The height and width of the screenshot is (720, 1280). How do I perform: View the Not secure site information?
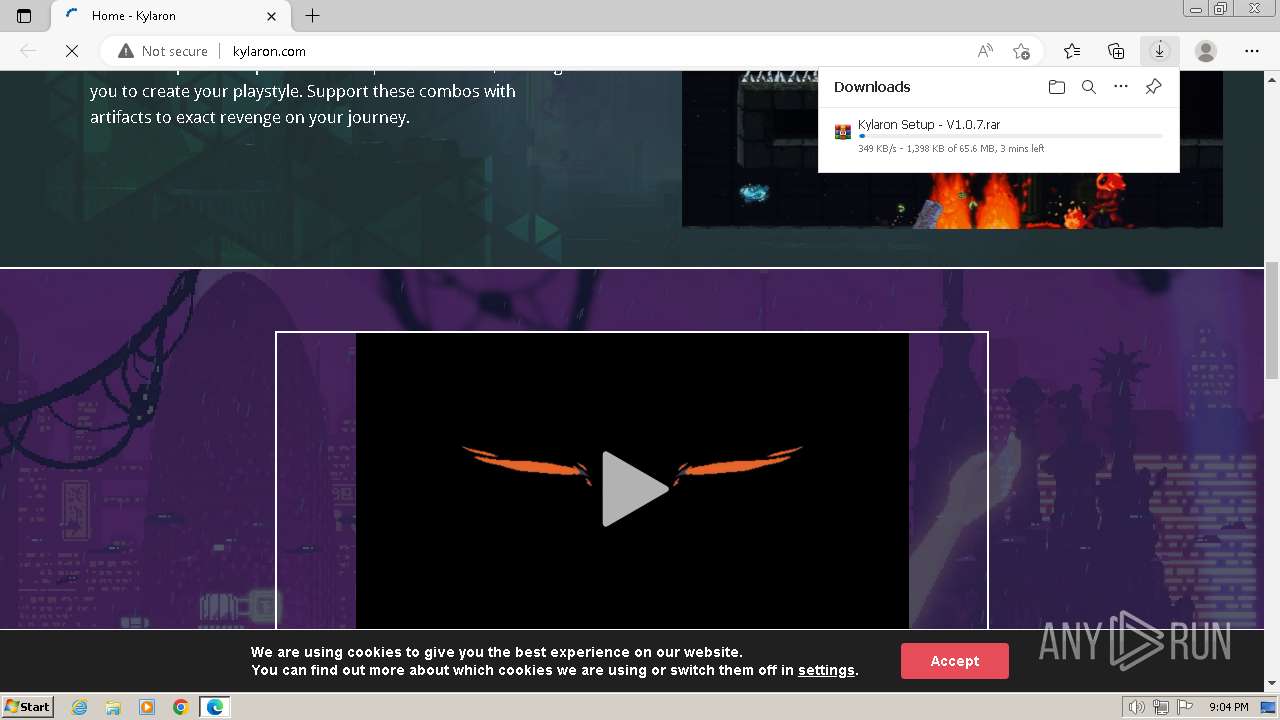click(x=163, y=51)
